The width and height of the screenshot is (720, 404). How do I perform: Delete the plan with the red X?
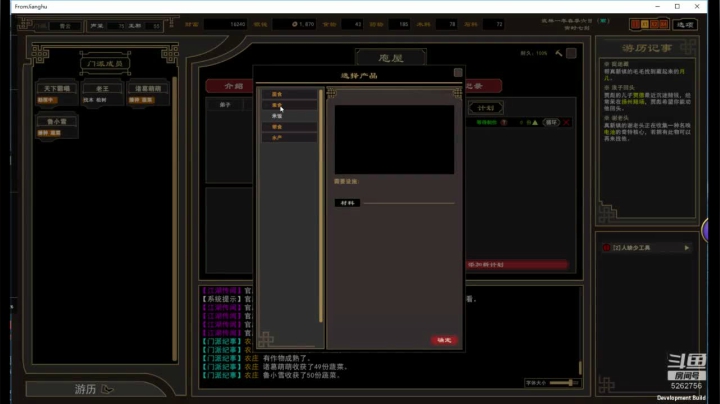click(x=566, y=123)
